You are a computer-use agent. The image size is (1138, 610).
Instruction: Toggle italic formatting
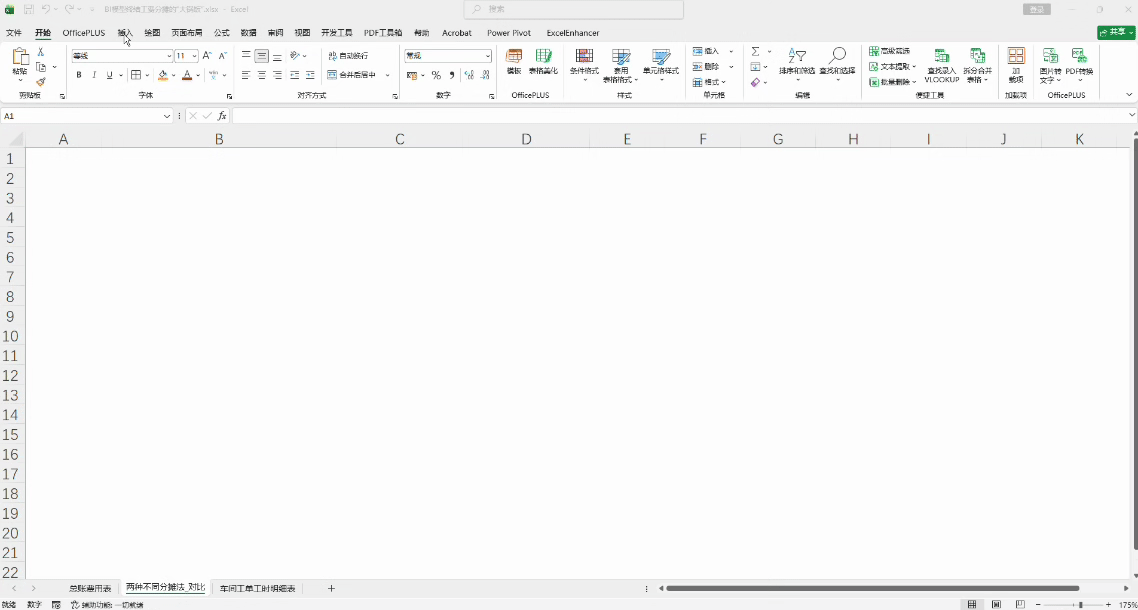(x=94, y=75)
